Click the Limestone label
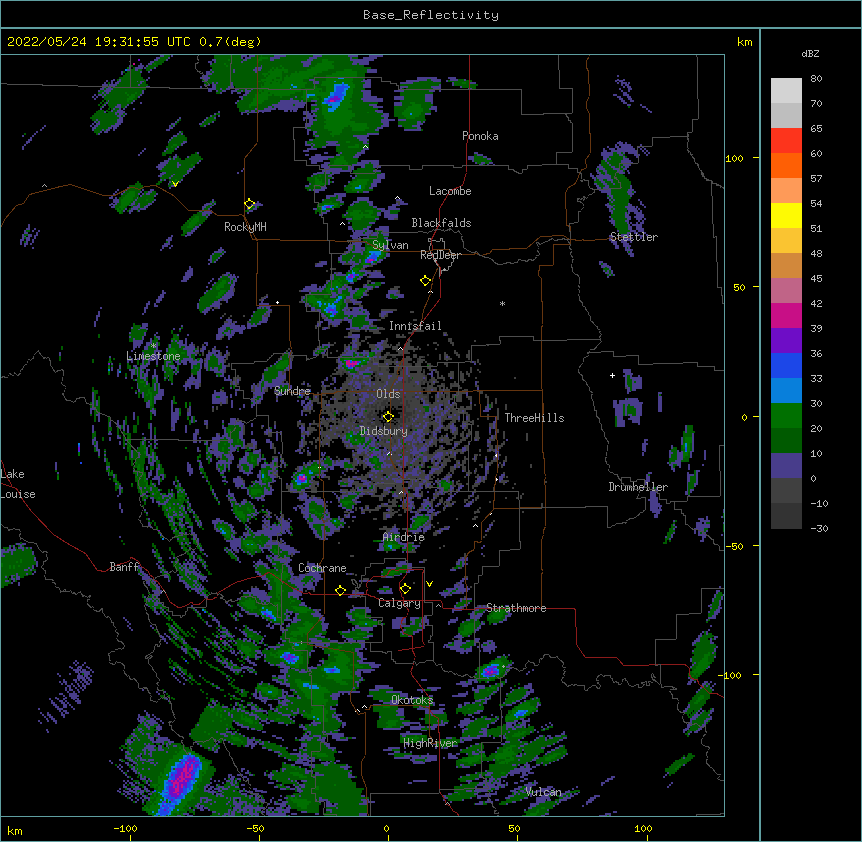 click(153, 356)
